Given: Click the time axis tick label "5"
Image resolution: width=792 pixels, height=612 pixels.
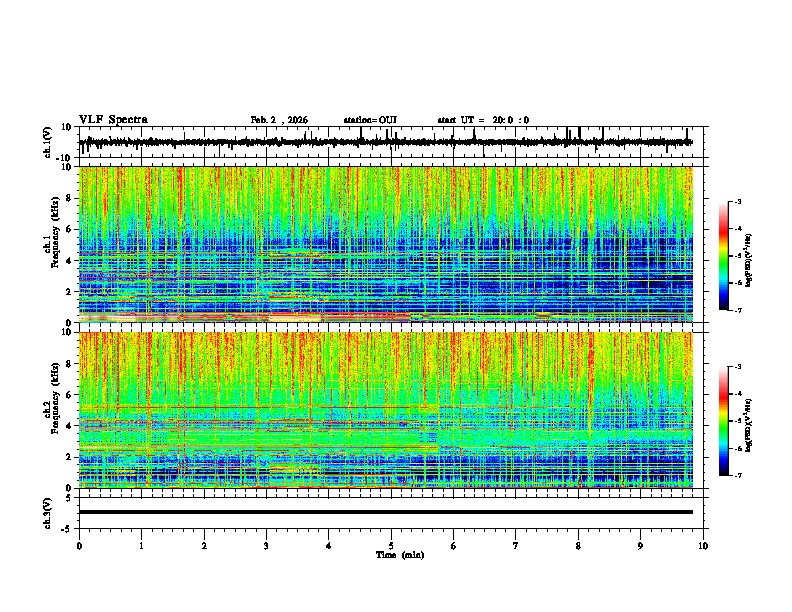Looking at the screenshot, I should (391, 545).
